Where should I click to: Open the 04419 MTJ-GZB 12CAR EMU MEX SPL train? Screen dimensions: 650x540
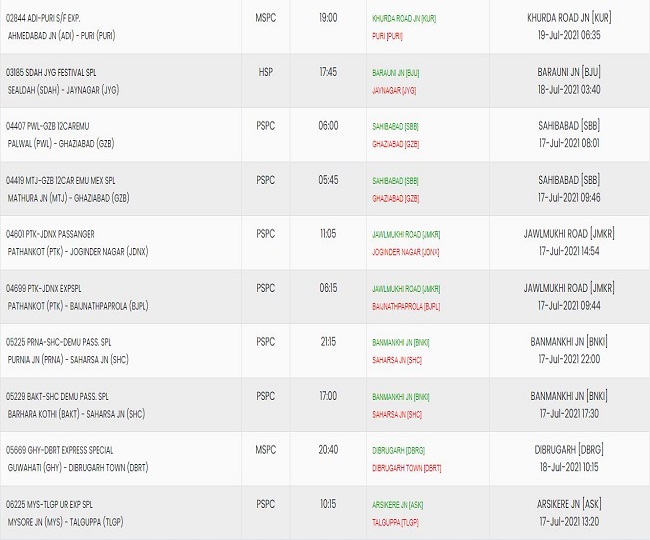[x=60, y=181]
